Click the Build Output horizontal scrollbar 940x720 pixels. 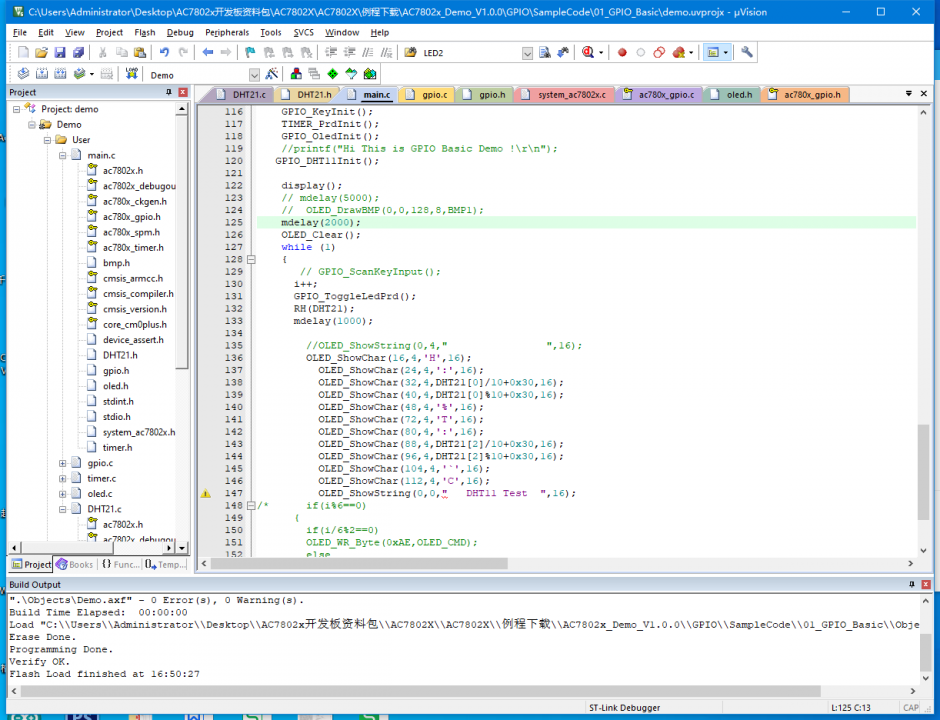click(421, 691)
